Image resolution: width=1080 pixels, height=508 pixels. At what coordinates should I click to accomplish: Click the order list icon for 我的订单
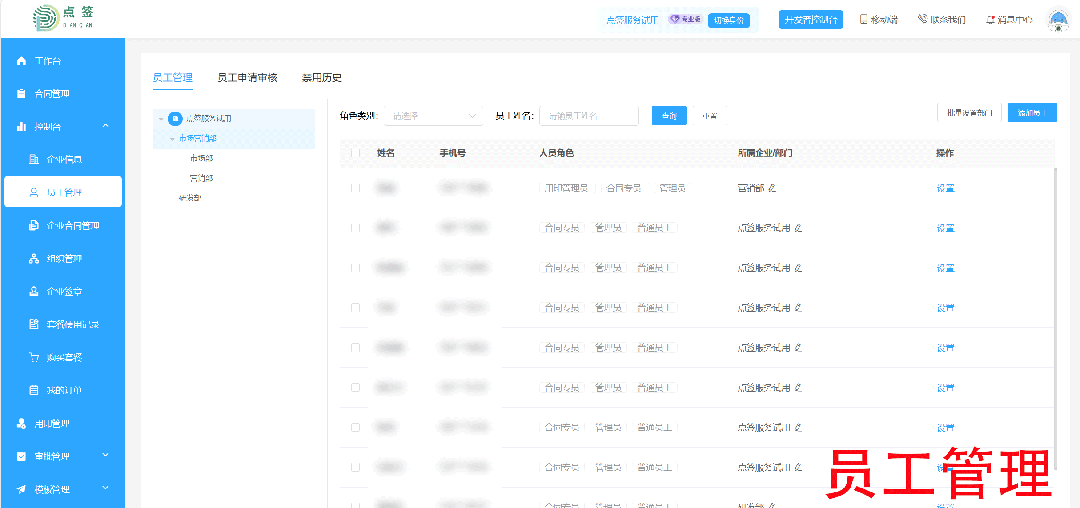tap(34, 390)
